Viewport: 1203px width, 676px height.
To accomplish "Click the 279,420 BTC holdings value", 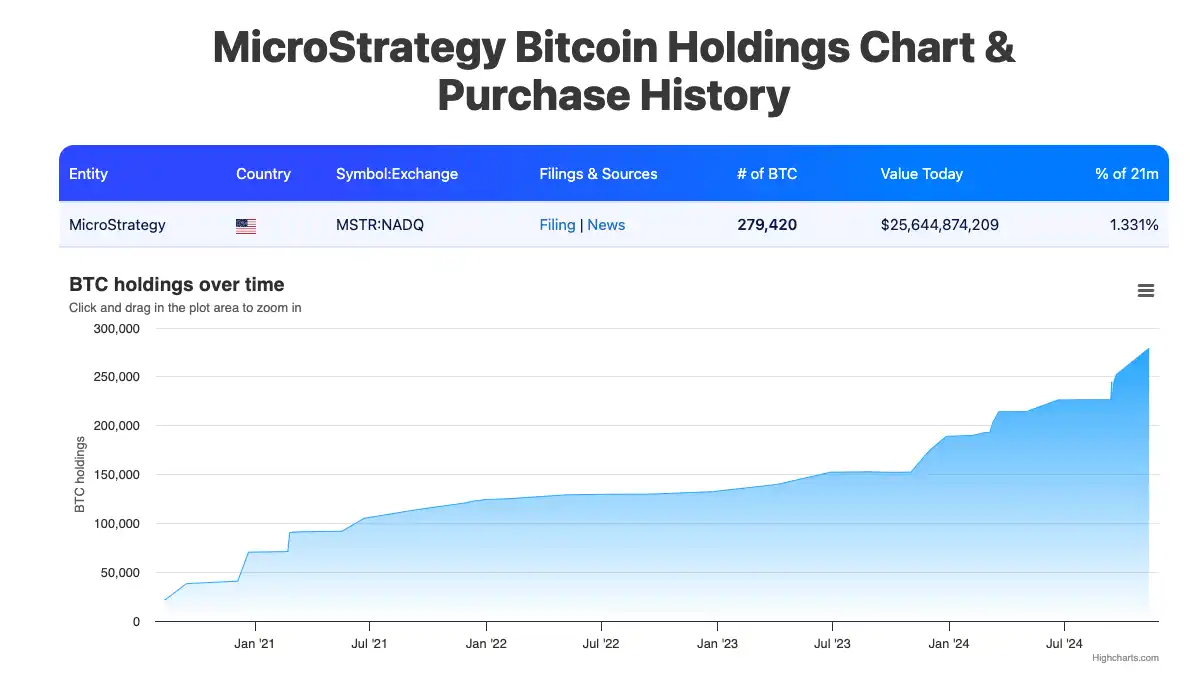I will pos(767,225).
